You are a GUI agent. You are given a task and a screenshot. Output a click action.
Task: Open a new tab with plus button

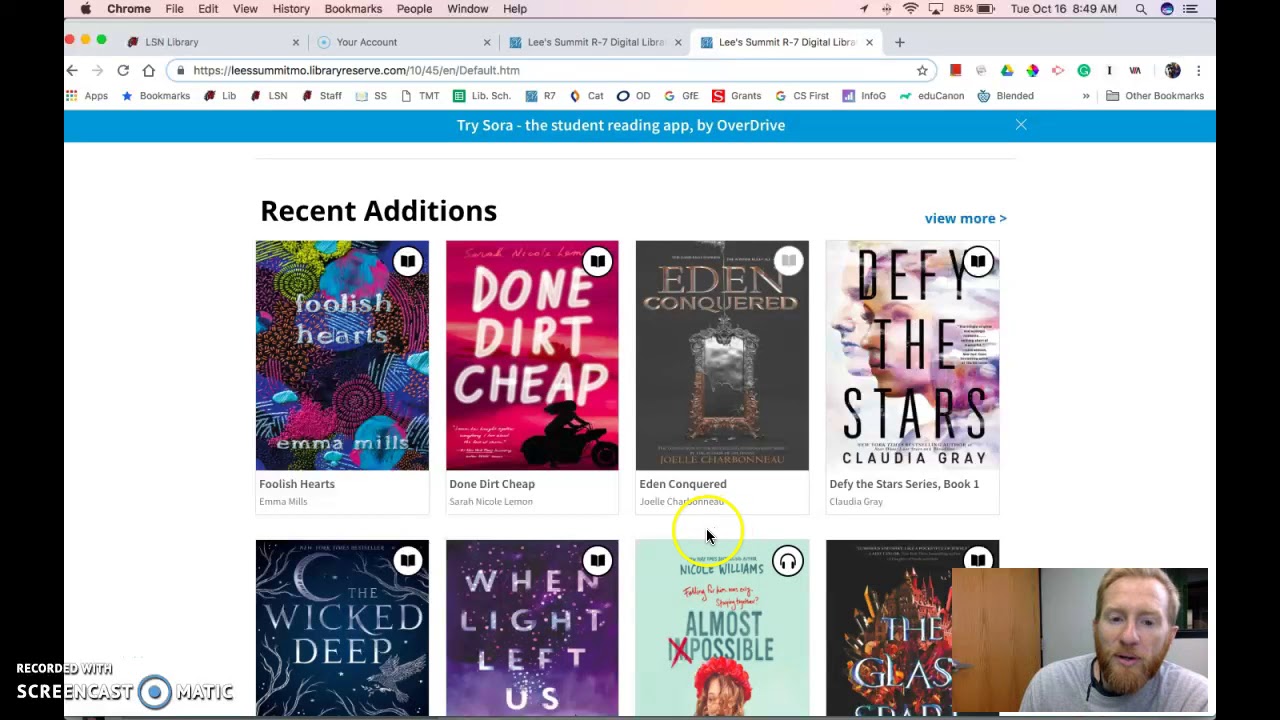[x=899, y=42]
